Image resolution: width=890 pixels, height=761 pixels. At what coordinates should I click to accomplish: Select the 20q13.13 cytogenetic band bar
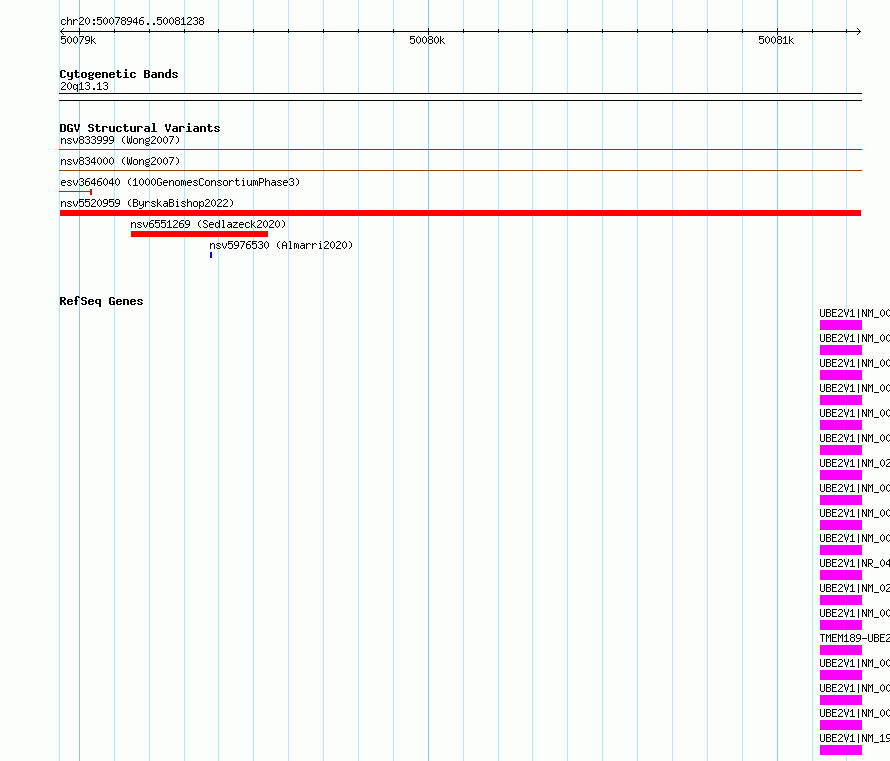point(460,97)
